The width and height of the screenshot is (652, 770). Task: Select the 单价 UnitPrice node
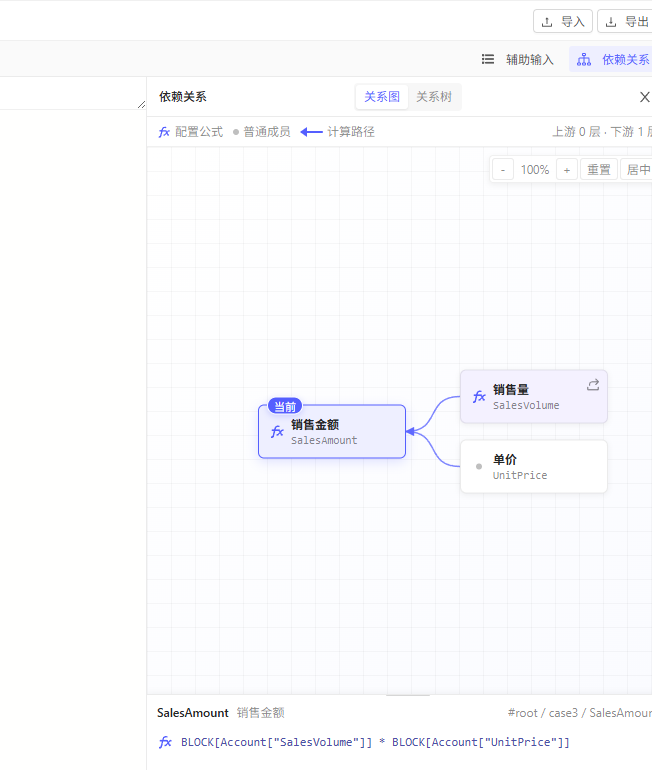coord(534,467)
